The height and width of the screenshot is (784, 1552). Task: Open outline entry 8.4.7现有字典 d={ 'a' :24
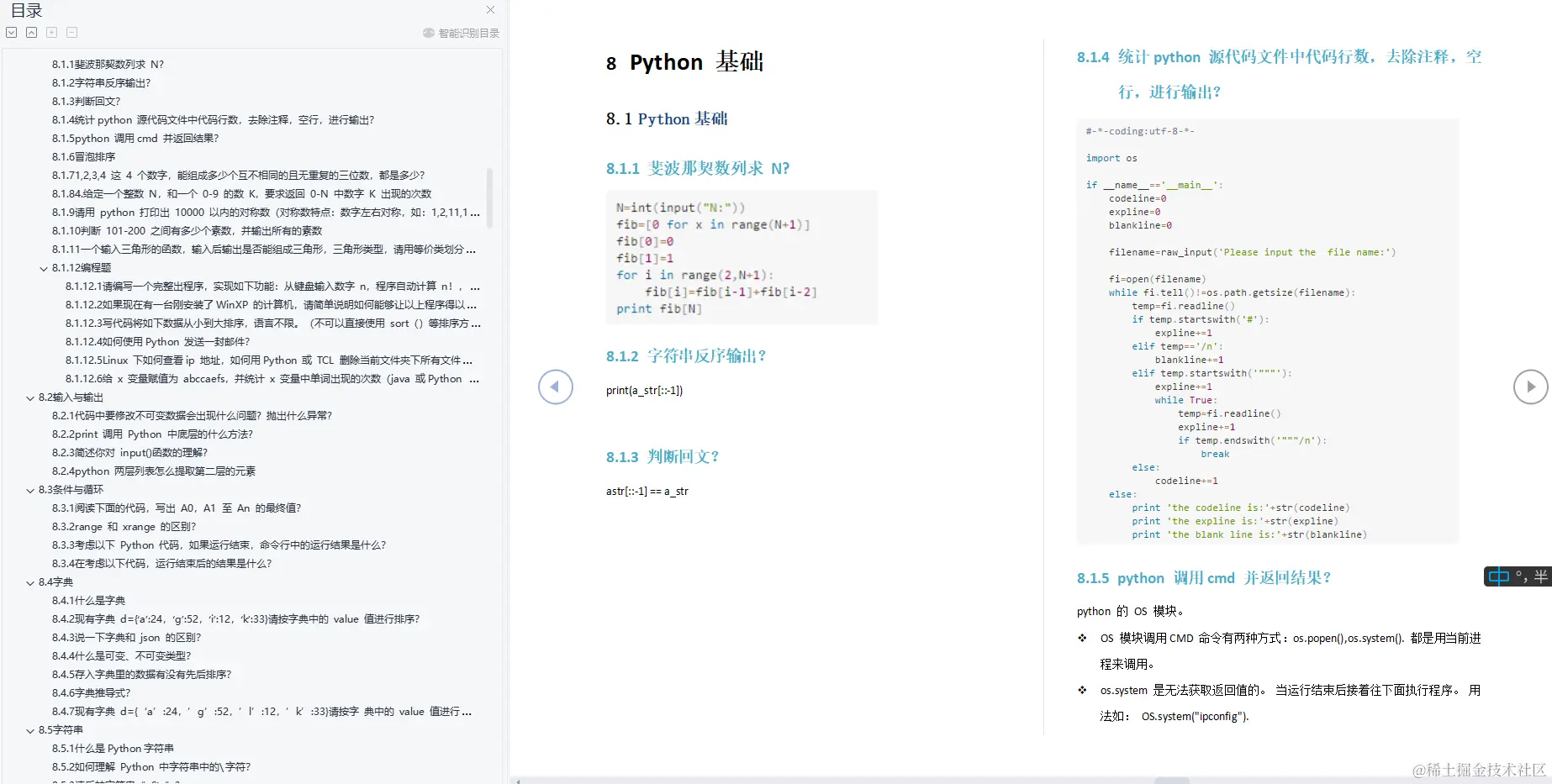[x=261, y=712]
